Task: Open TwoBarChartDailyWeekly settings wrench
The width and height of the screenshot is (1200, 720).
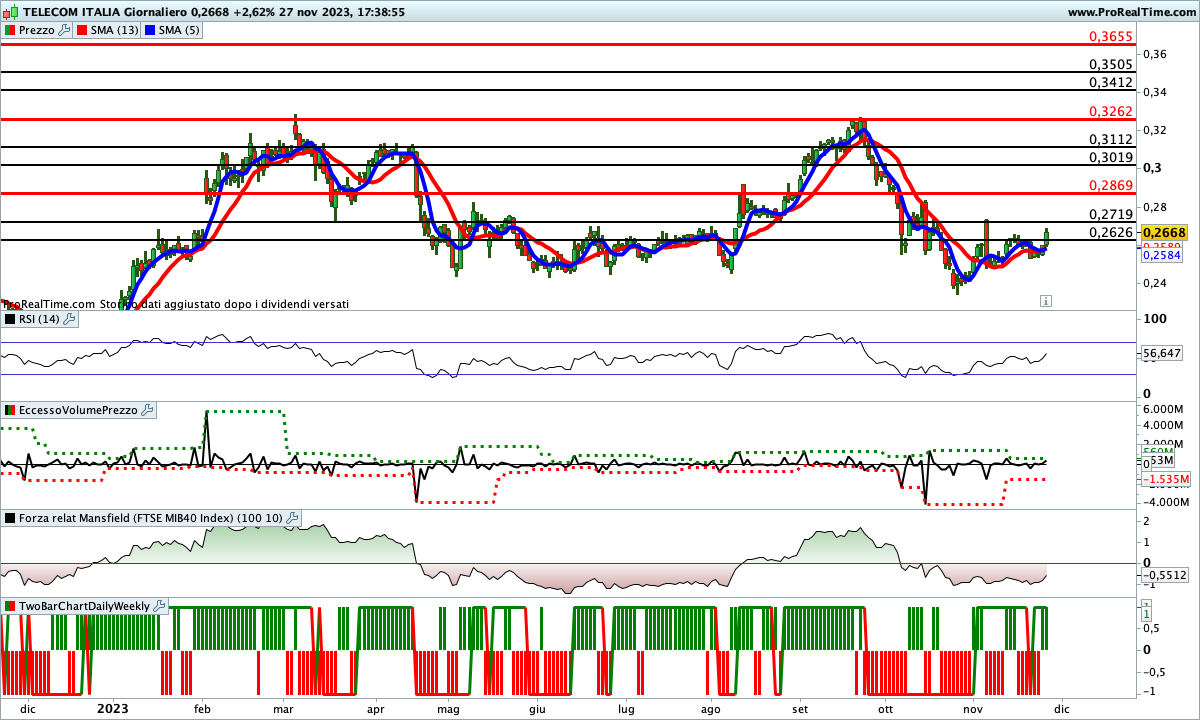Action: (x=160, y=606)
